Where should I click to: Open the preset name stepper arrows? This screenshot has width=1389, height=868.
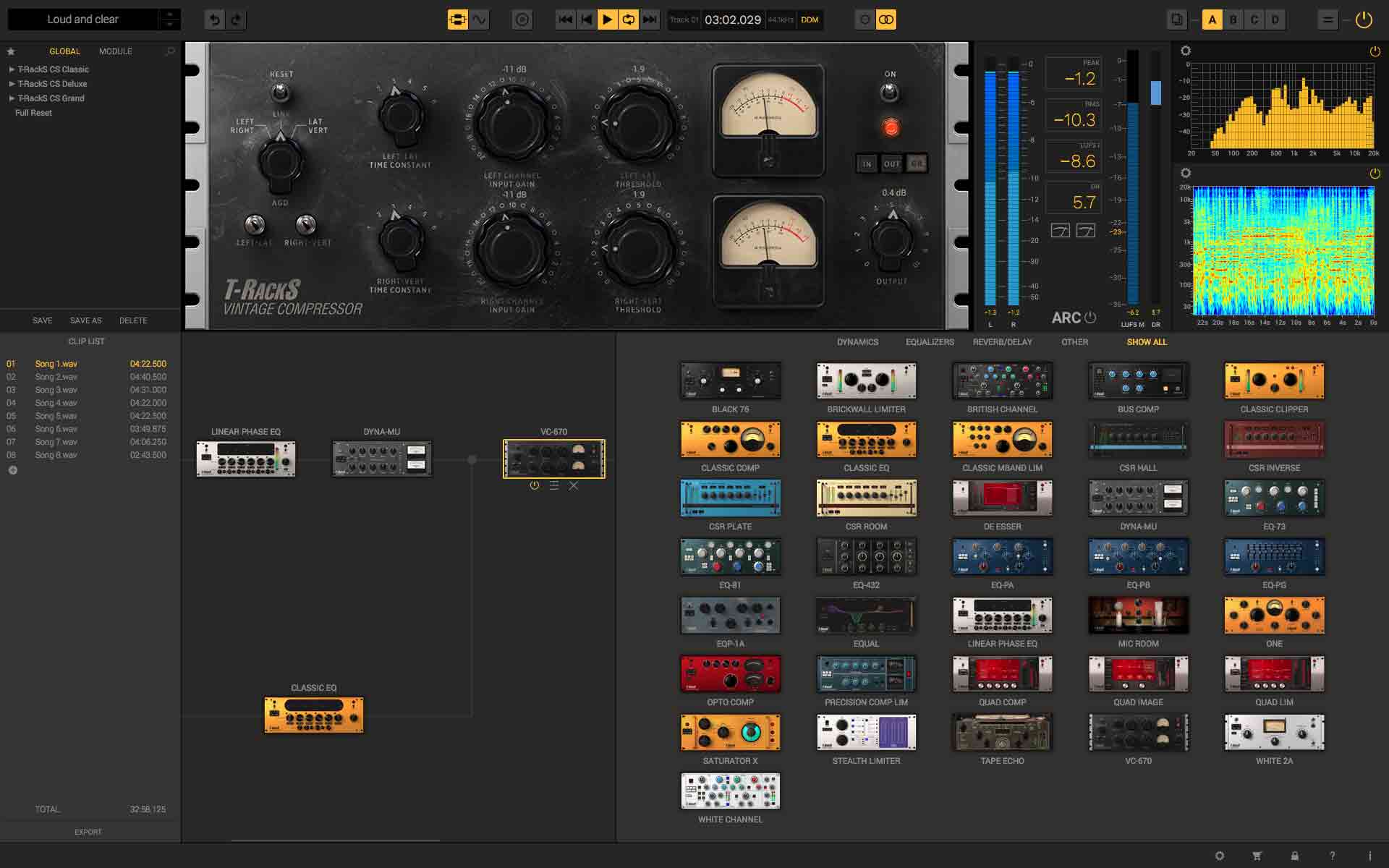pyautogui.click(x=169, y=20)
